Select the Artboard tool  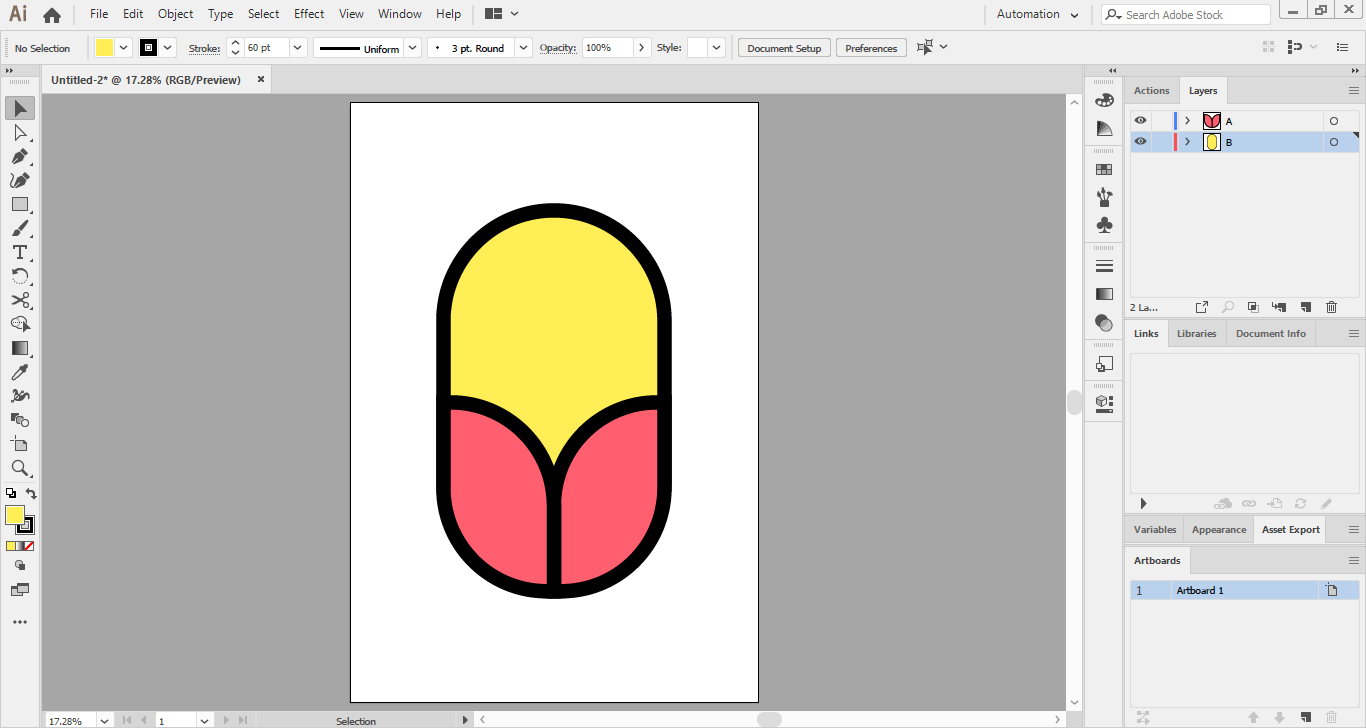click(x=20, y=444)
